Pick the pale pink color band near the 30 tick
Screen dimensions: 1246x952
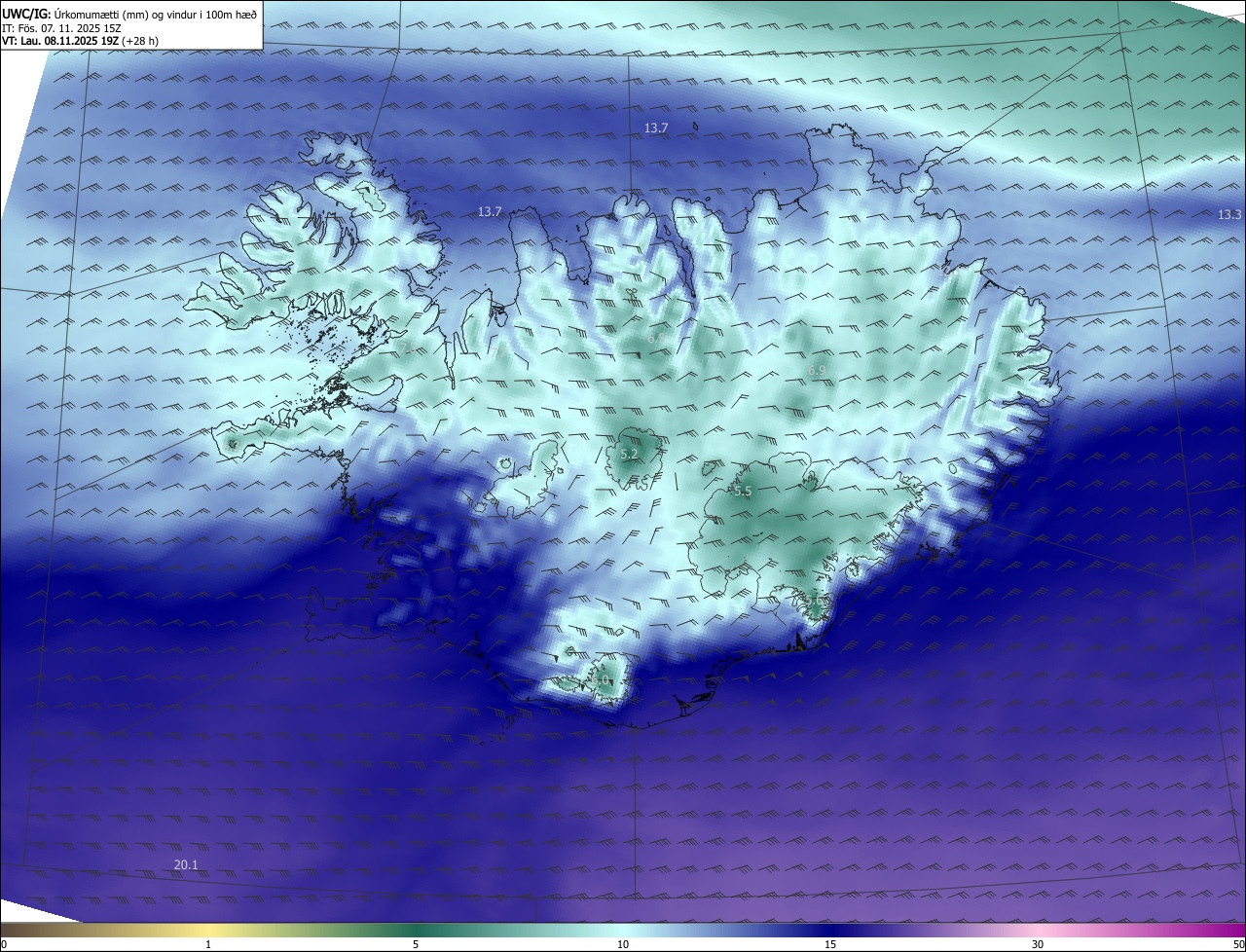1038,930
